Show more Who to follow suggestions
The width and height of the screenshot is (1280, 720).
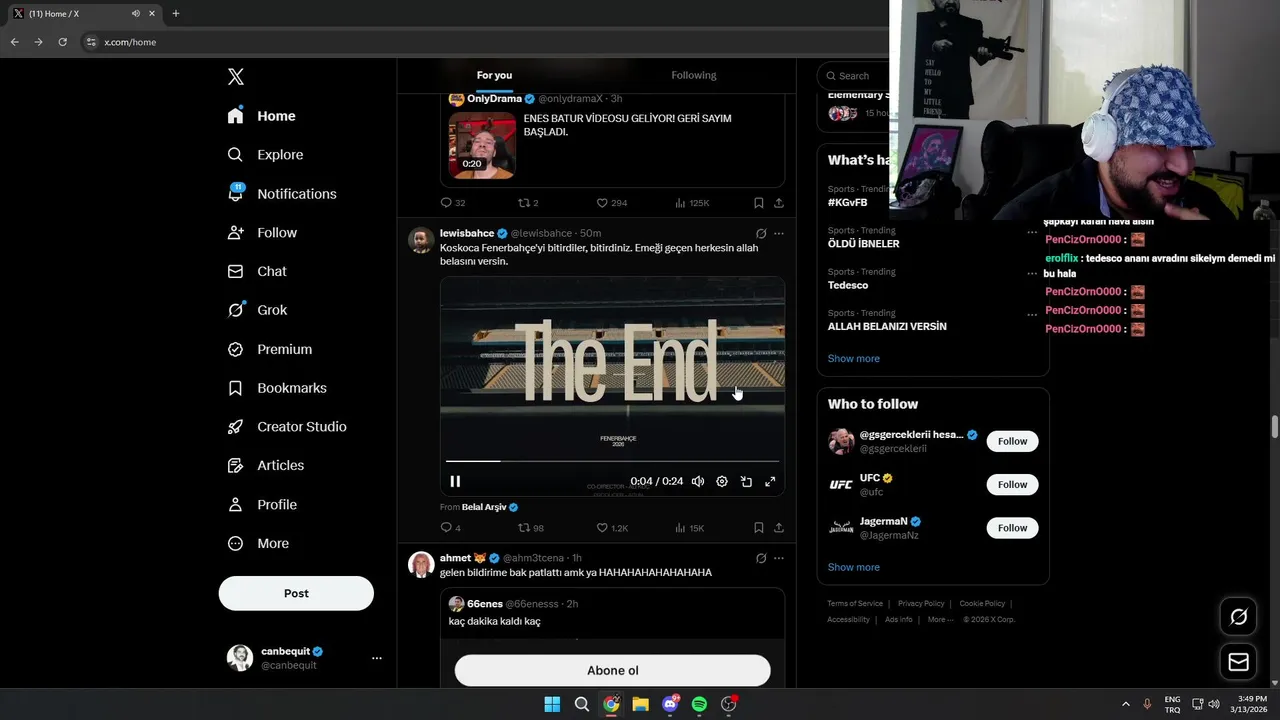[854, 567]
